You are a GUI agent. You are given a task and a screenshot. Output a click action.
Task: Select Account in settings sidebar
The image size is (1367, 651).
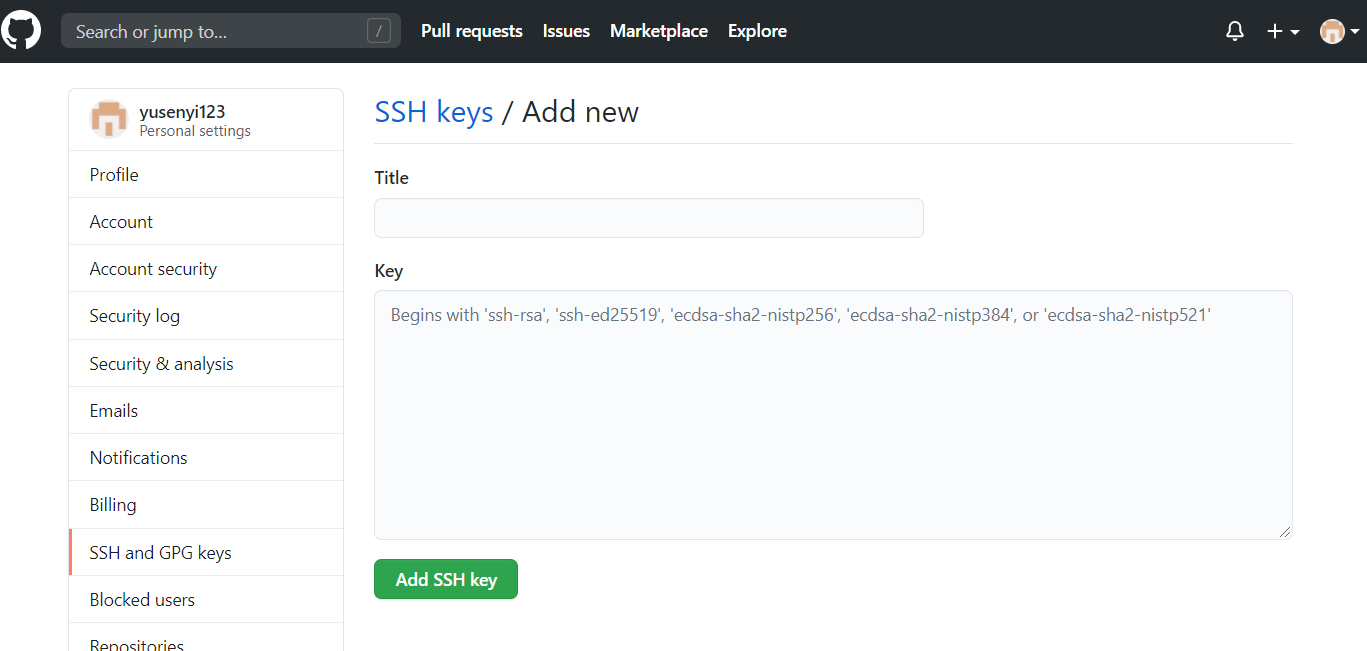[x=206, y=221]
